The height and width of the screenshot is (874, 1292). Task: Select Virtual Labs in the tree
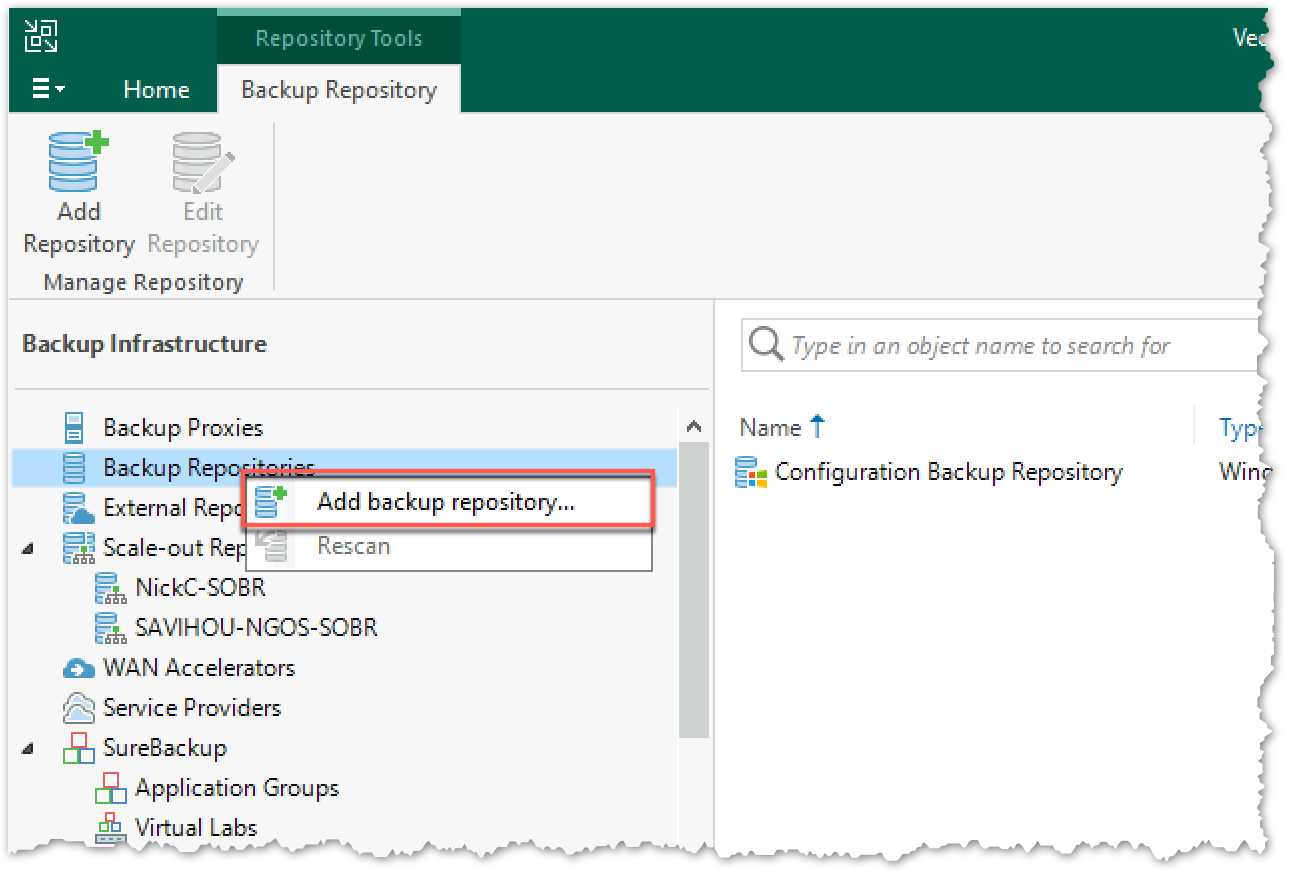tap(196, 828)
